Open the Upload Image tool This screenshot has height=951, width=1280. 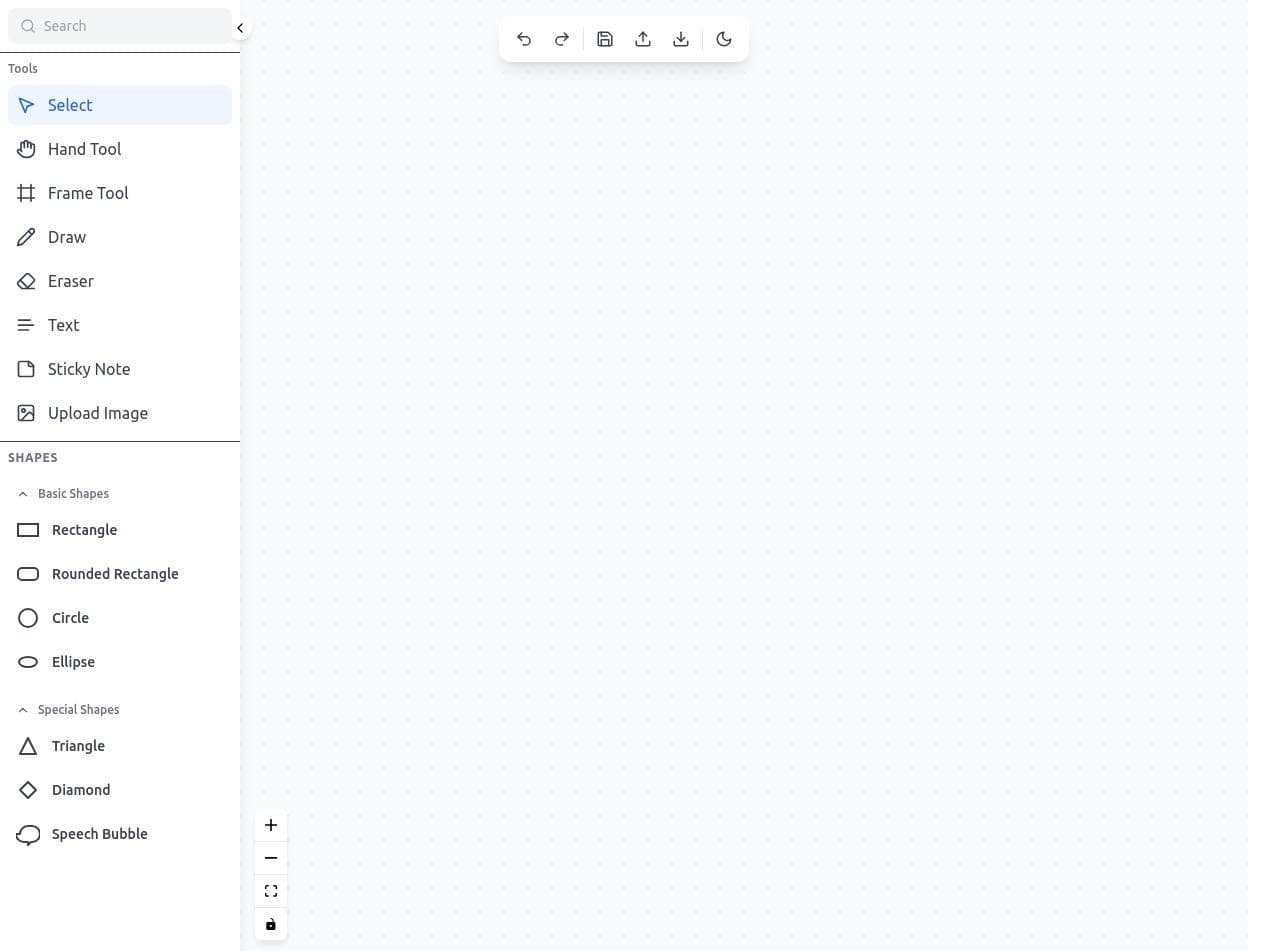120,413
